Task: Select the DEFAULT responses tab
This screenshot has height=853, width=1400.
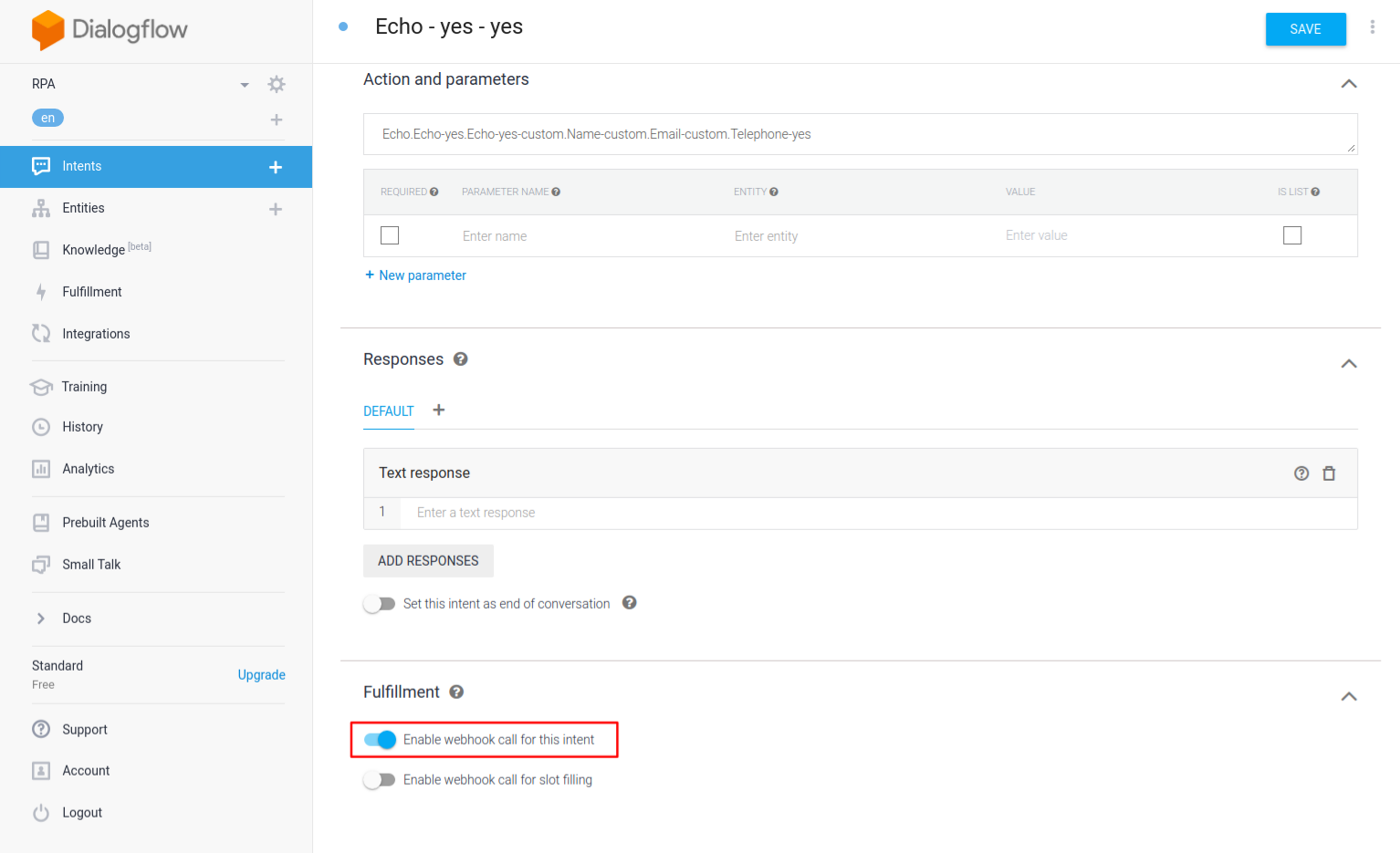Action: point(389,411)
